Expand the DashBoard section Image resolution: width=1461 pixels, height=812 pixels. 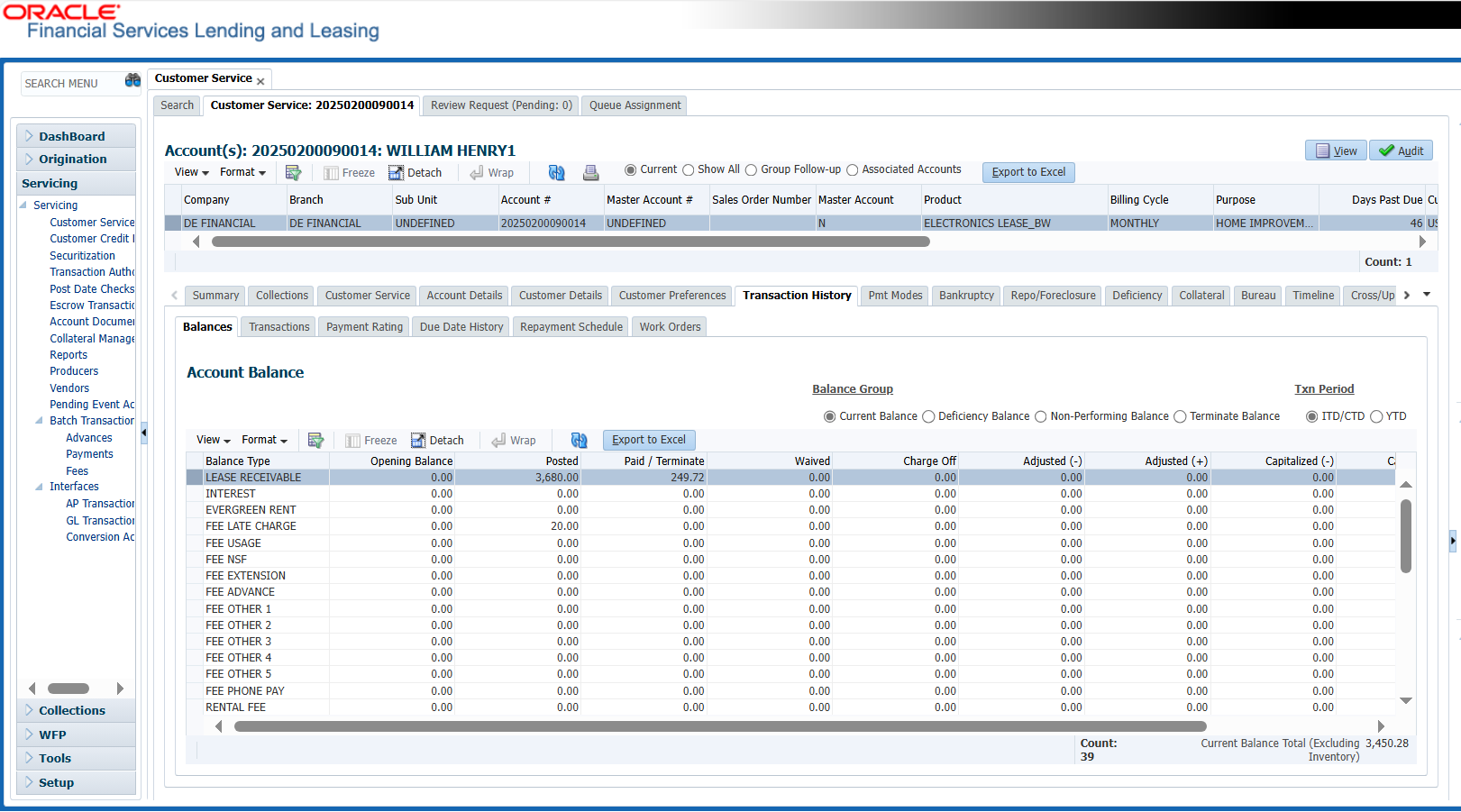point(76,136)
